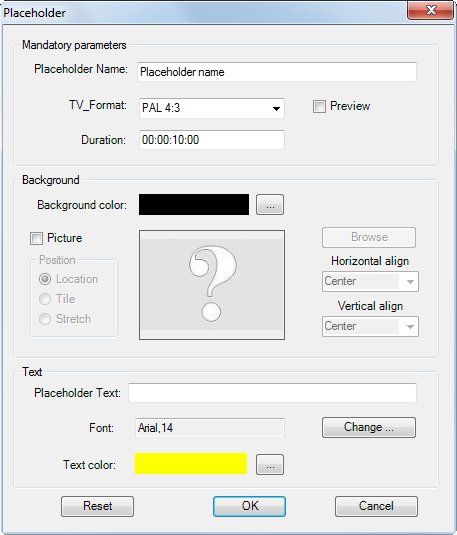This screenshot has width=457, height=535.
Task: Open text color picker ellipsis button
Action: pyautogui.click(x=270, y=464)
